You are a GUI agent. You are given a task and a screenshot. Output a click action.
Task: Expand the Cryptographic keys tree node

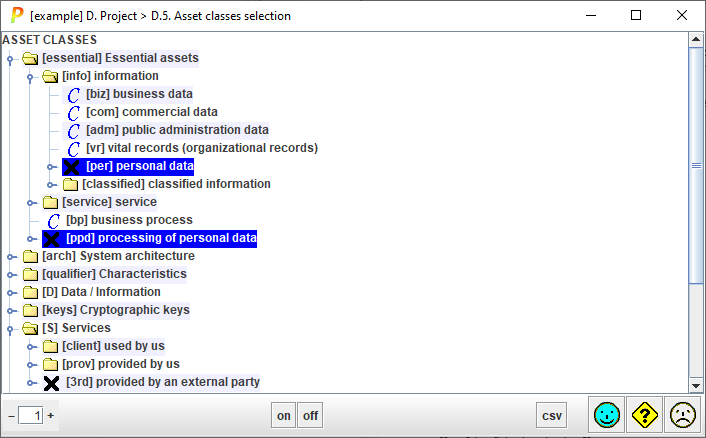pos(12,310)
